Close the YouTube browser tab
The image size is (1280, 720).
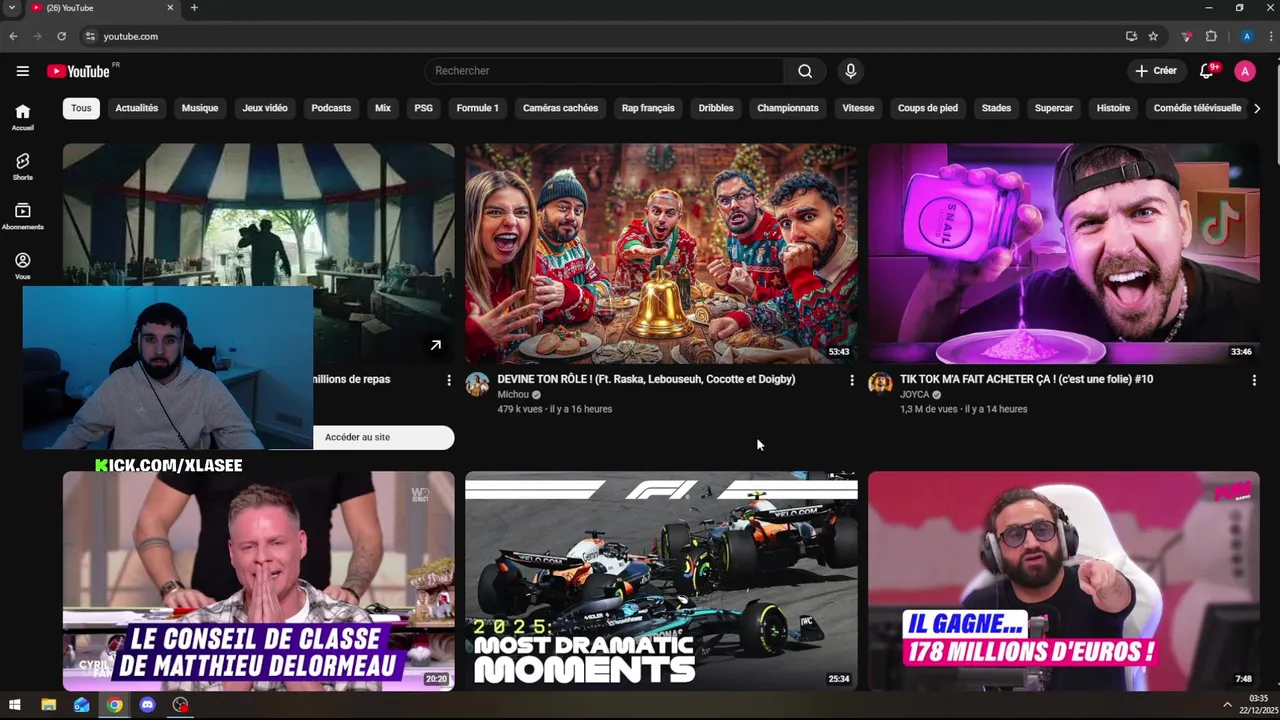pyautogui.click(x=170, y=8)
